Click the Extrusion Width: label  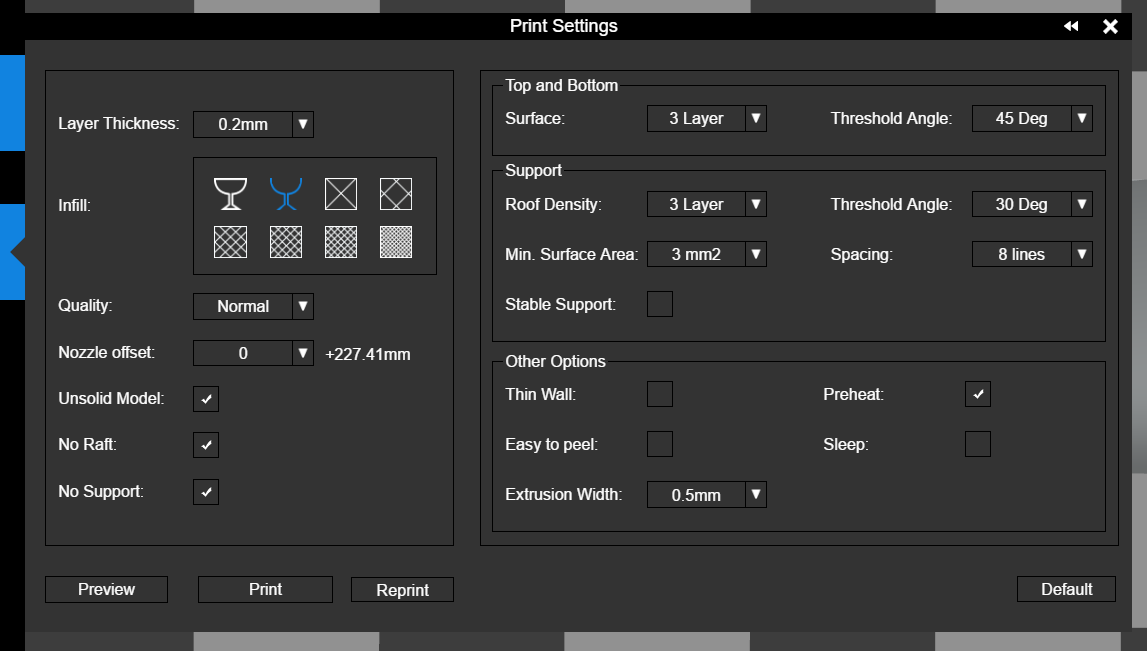tap(563, 494)
